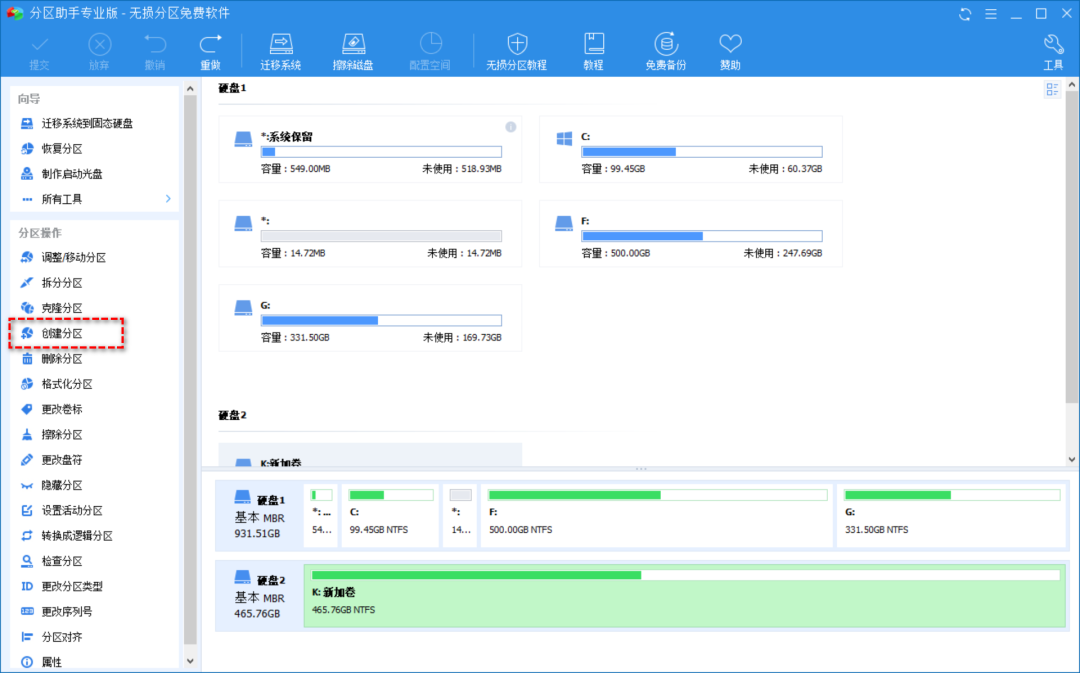
Task: Select 硬盘1 931.51GB in disk map
Action: [260, 516]
